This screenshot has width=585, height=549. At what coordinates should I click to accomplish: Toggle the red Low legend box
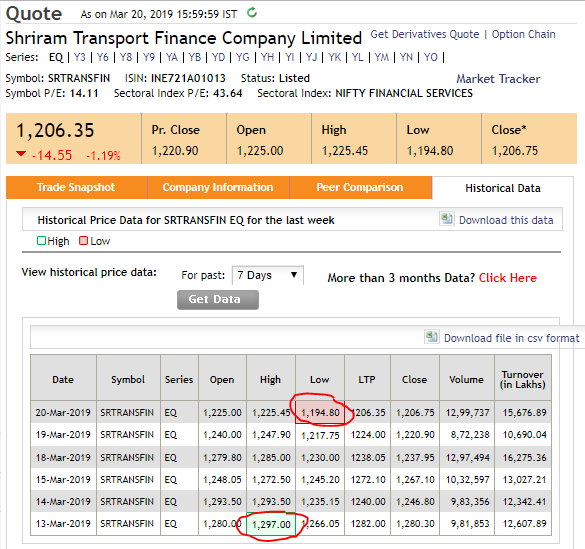pos(83,241)
